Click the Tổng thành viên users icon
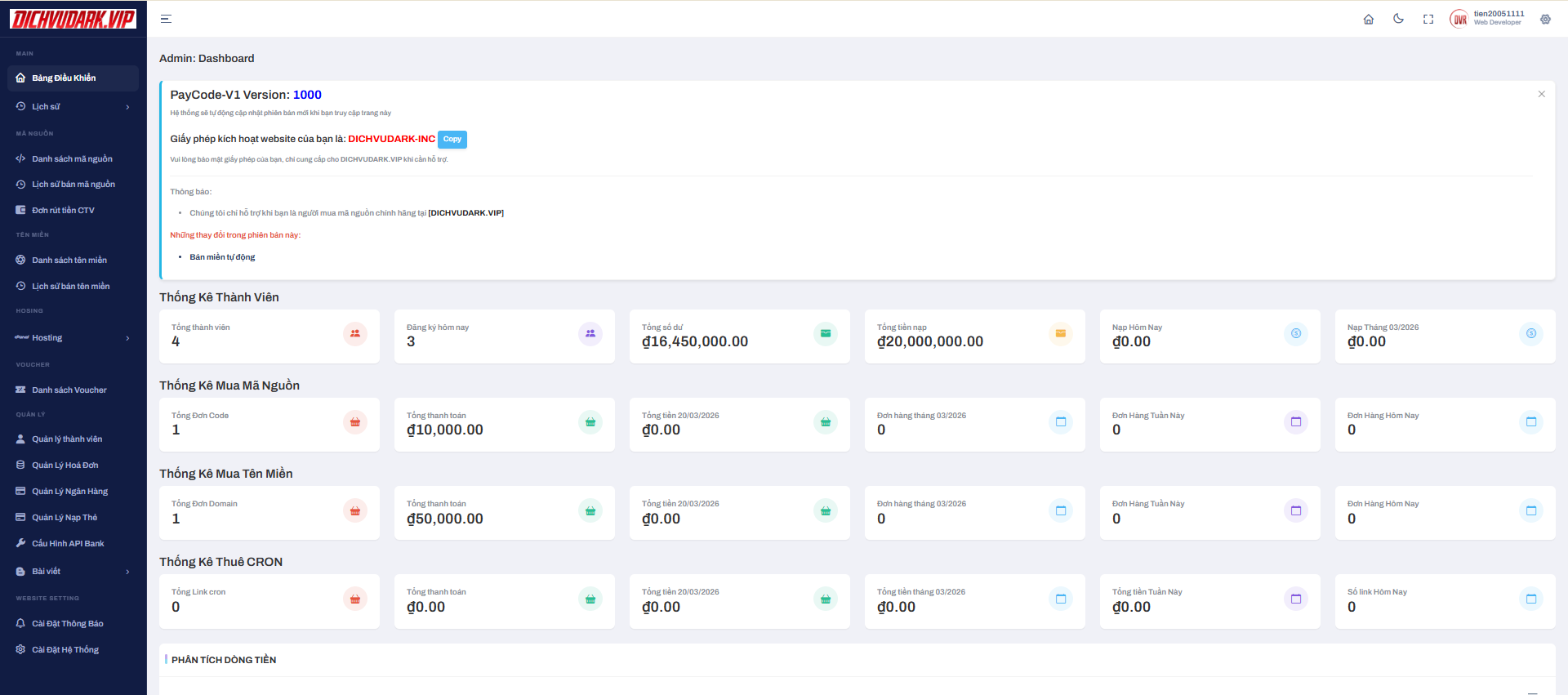The image size is (1568, 695). (355, 334)
